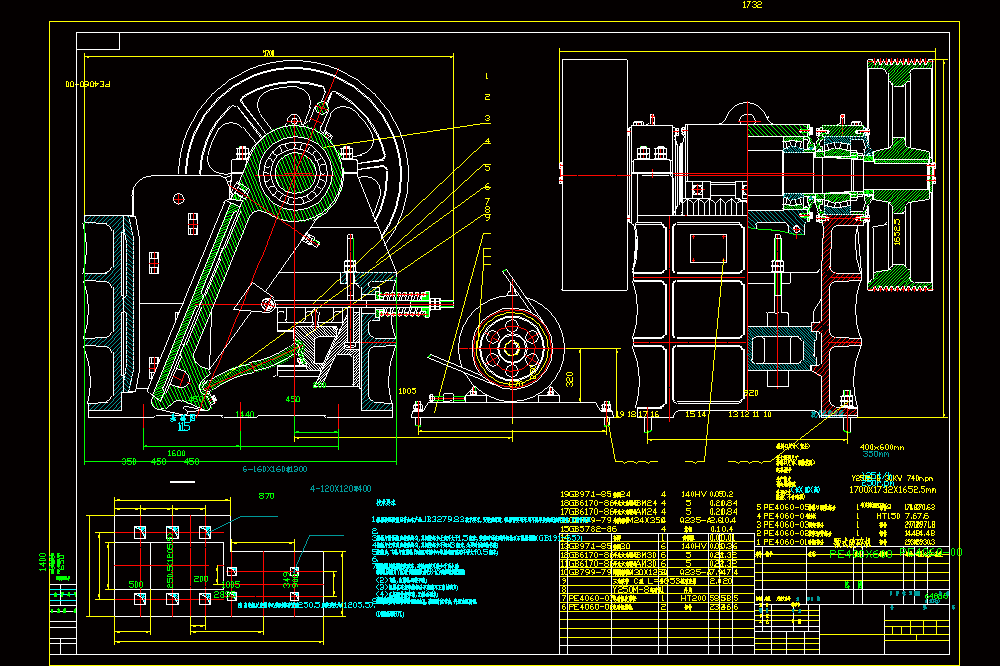
Task: Click the green grooved belt pulley on the right view
Action: [x=901, y=175]
